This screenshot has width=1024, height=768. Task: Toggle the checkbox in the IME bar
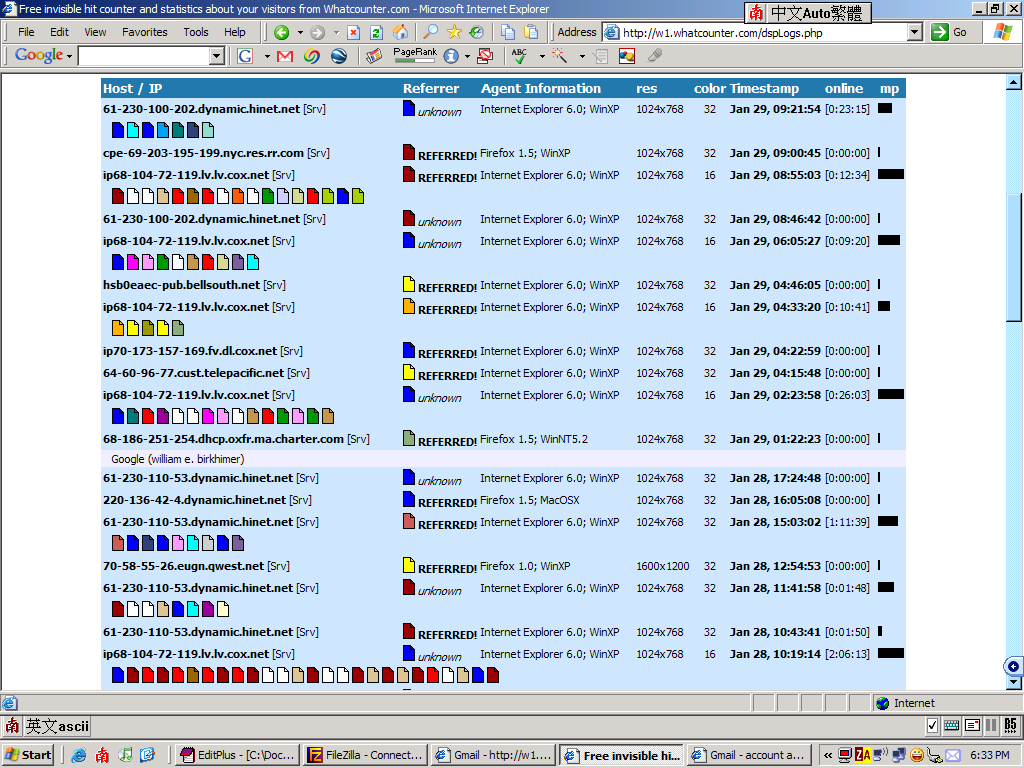pyautogui.click(x=932, y=726)
